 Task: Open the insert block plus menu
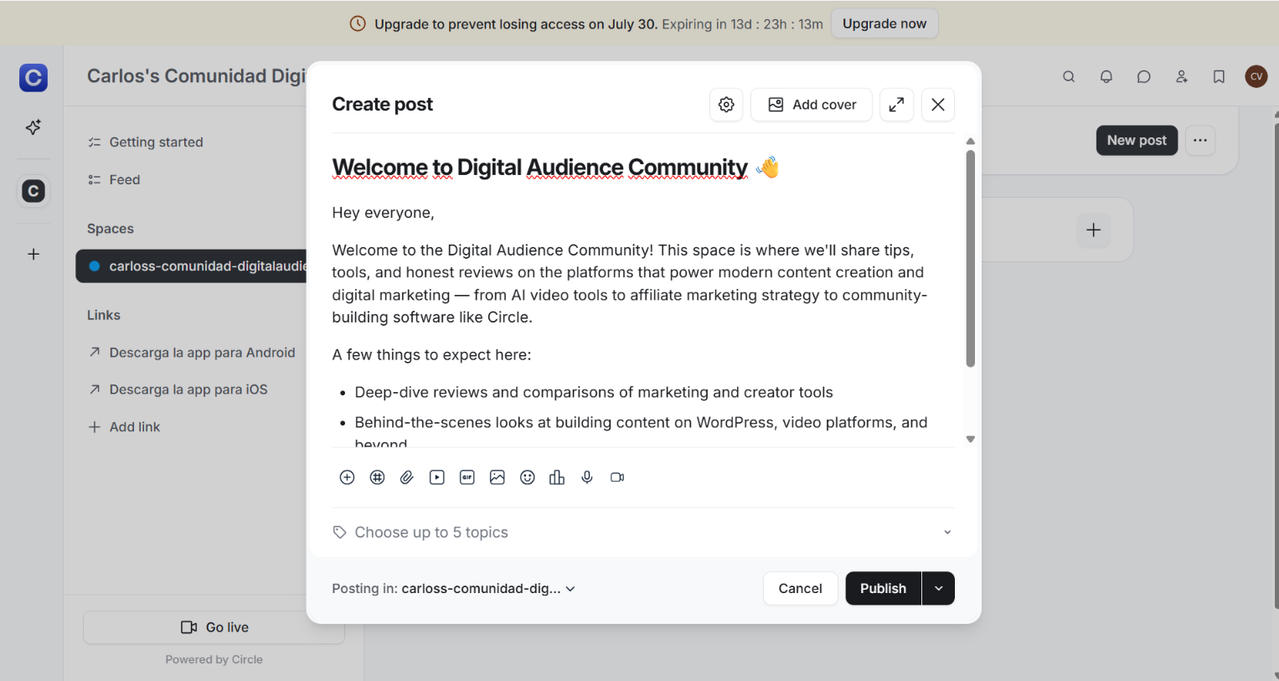pos(347,478)
